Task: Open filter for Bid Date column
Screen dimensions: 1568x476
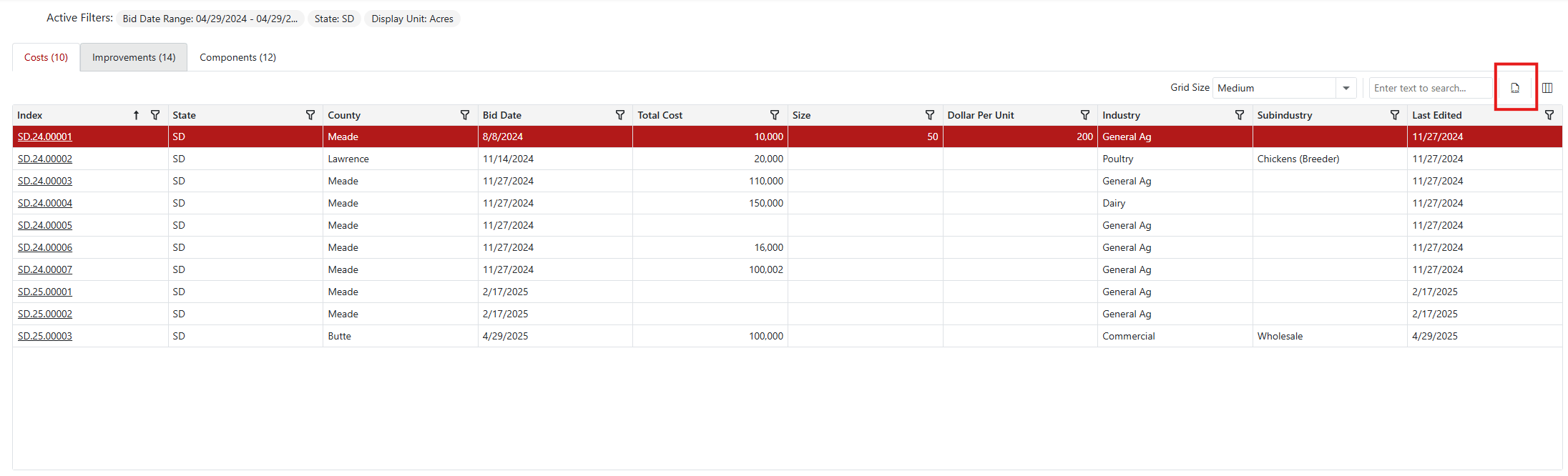Action: pyautogui.click(x=620, y=115)
